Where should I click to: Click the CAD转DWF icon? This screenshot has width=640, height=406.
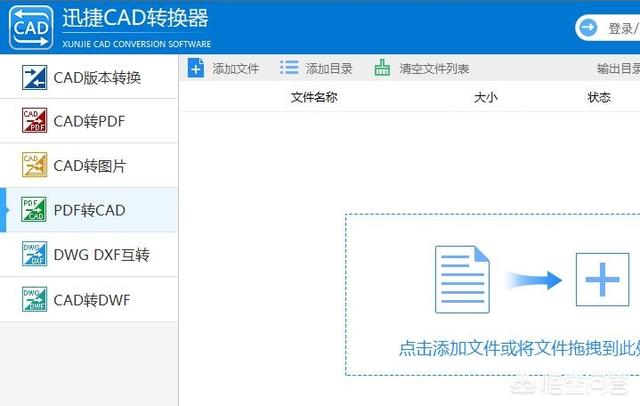(x=34, y=299)
